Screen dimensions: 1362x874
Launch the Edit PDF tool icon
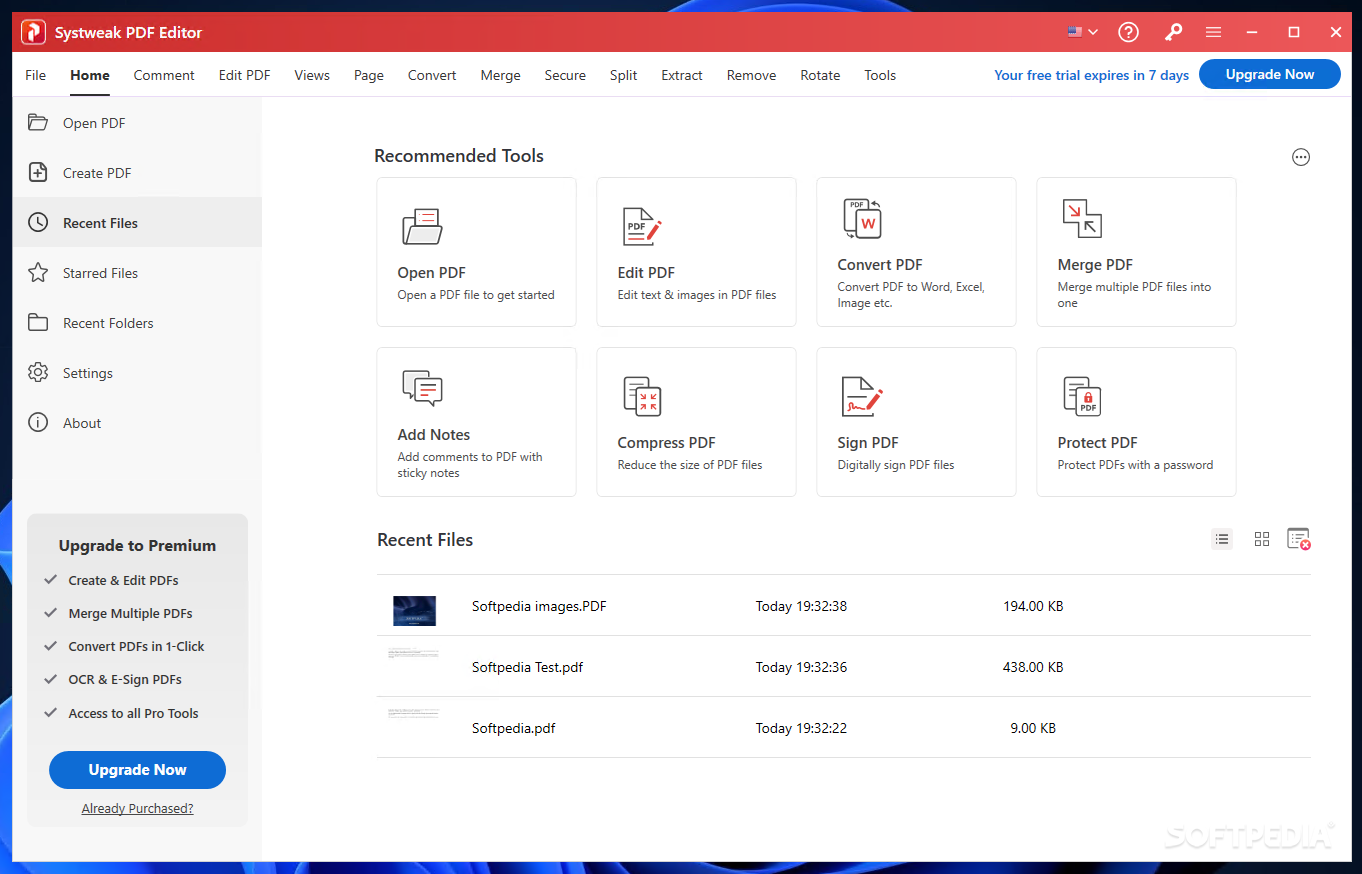pyautogui.click(x=642, y=226)
